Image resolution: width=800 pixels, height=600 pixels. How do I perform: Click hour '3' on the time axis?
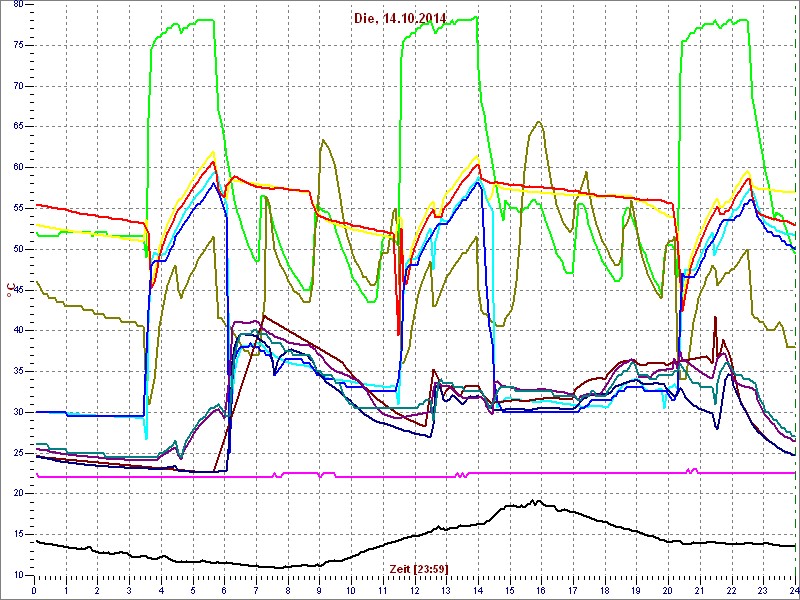(129, 591)
